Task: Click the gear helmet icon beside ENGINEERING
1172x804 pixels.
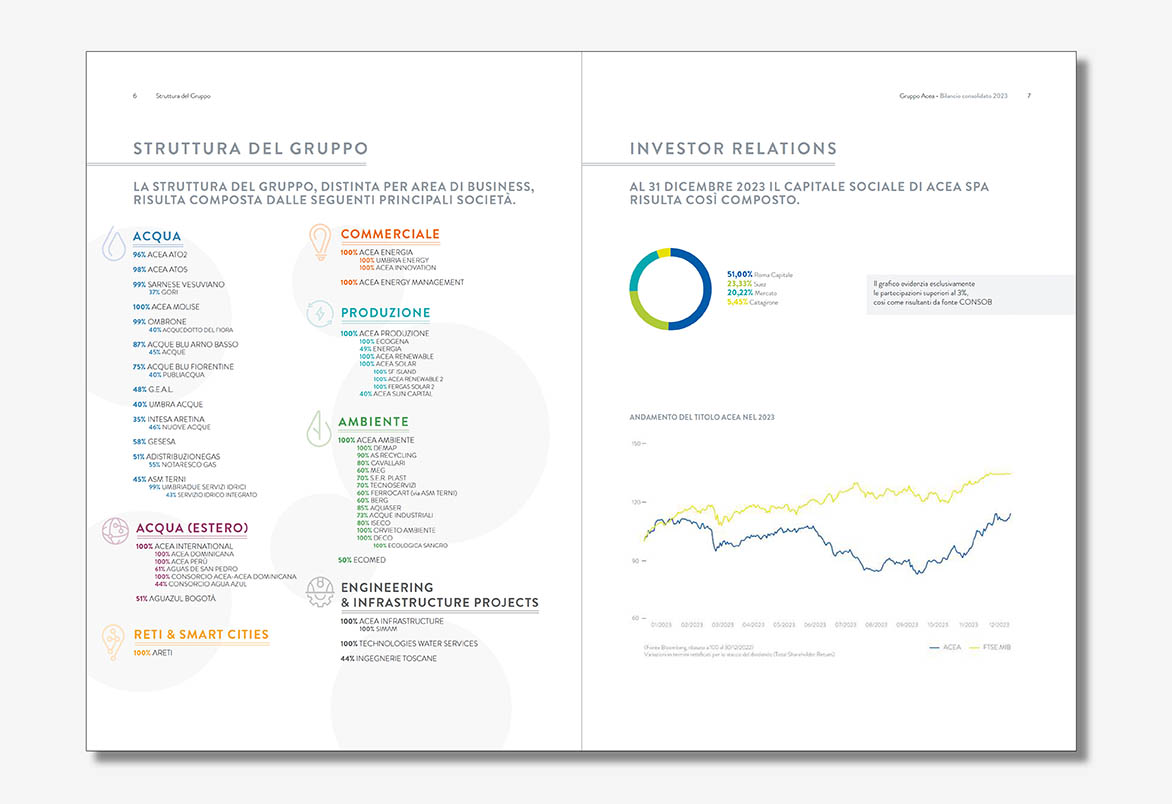Action: click(320, 592)
